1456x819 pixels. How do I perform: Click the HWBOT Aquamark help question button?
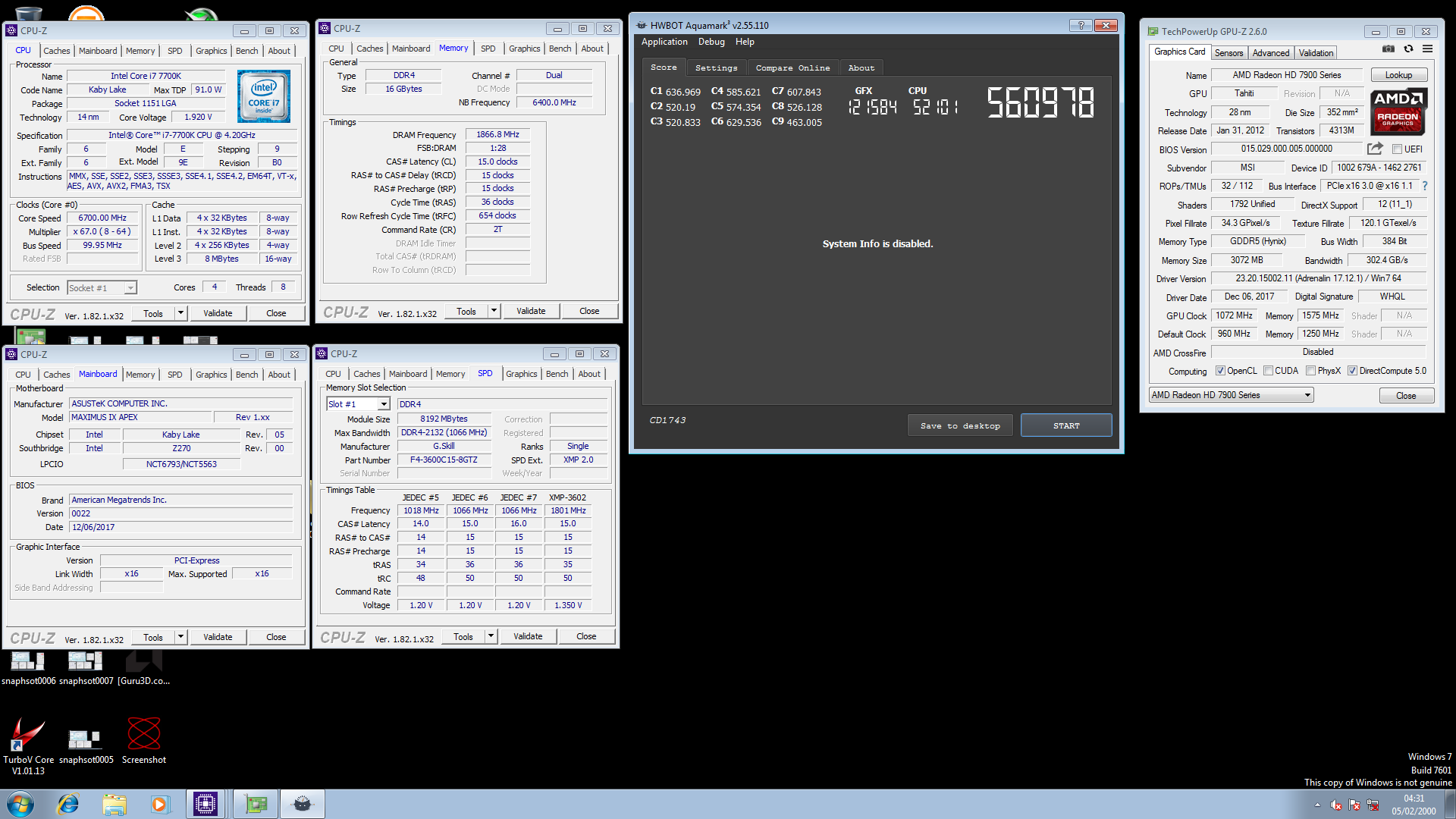1081,25
